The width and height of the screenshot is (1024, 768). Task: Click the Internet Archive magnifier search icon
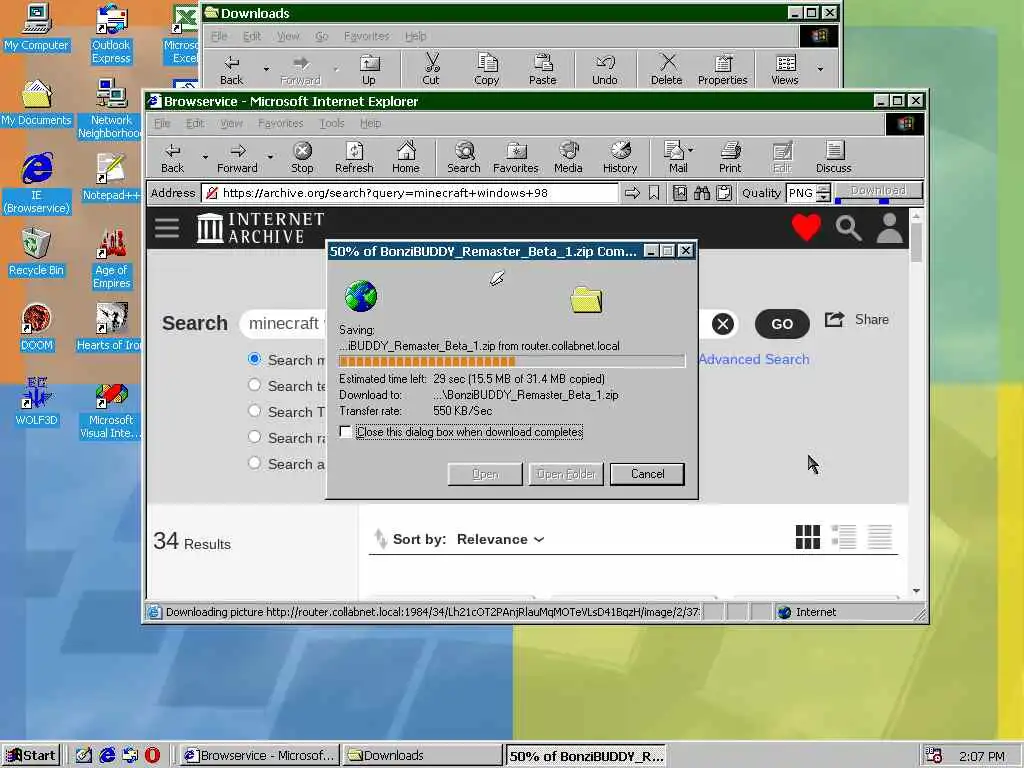(848, 229)
